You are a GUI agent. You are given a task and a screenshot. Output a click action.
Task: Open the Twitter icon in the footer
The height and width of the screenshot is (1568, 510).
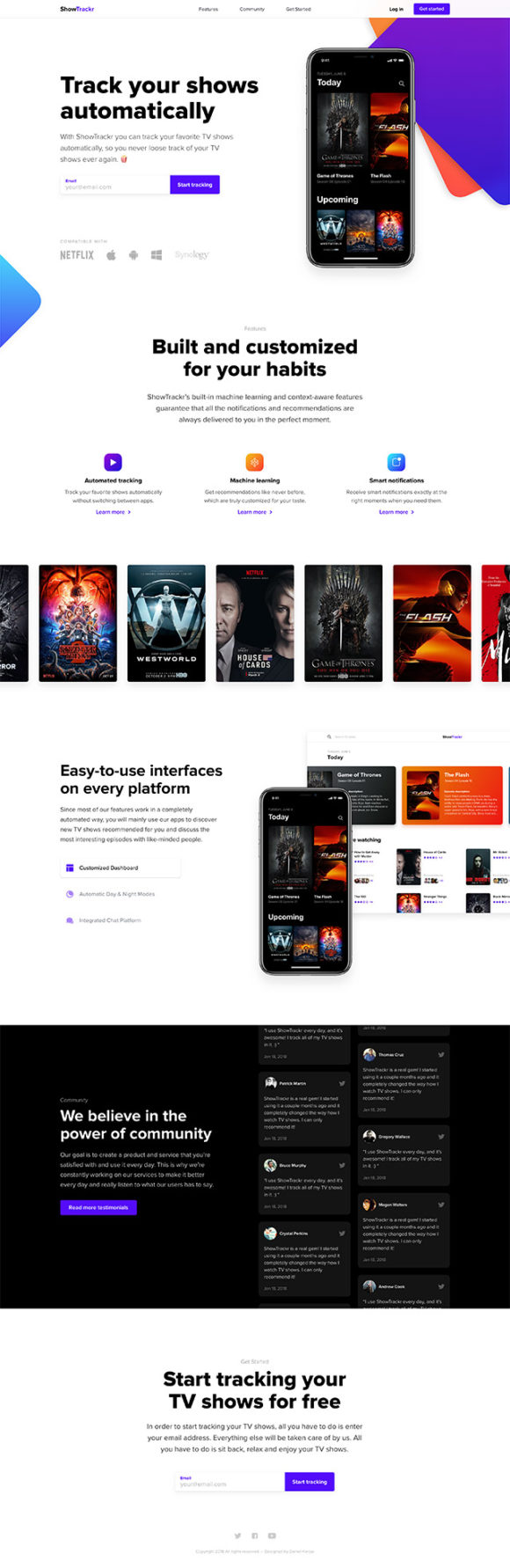point(237,1535)
